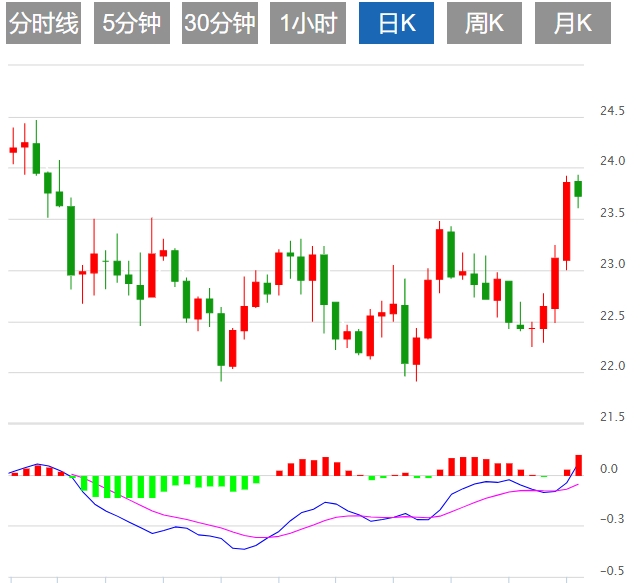Click the -0.5 MACD axis label
Viewport: 643px width, 583px height.
[x=611, y=571]
